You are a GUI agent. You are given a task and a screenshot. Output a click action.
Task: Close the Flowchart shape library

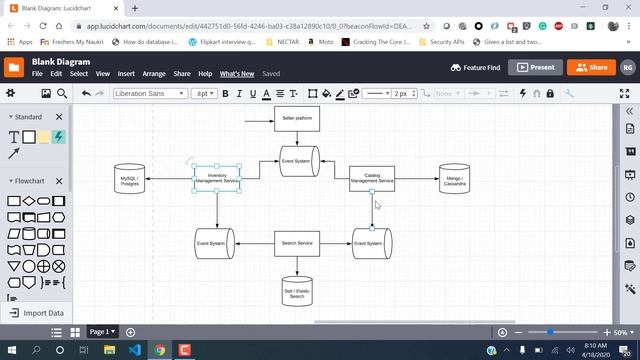[59, 181]
